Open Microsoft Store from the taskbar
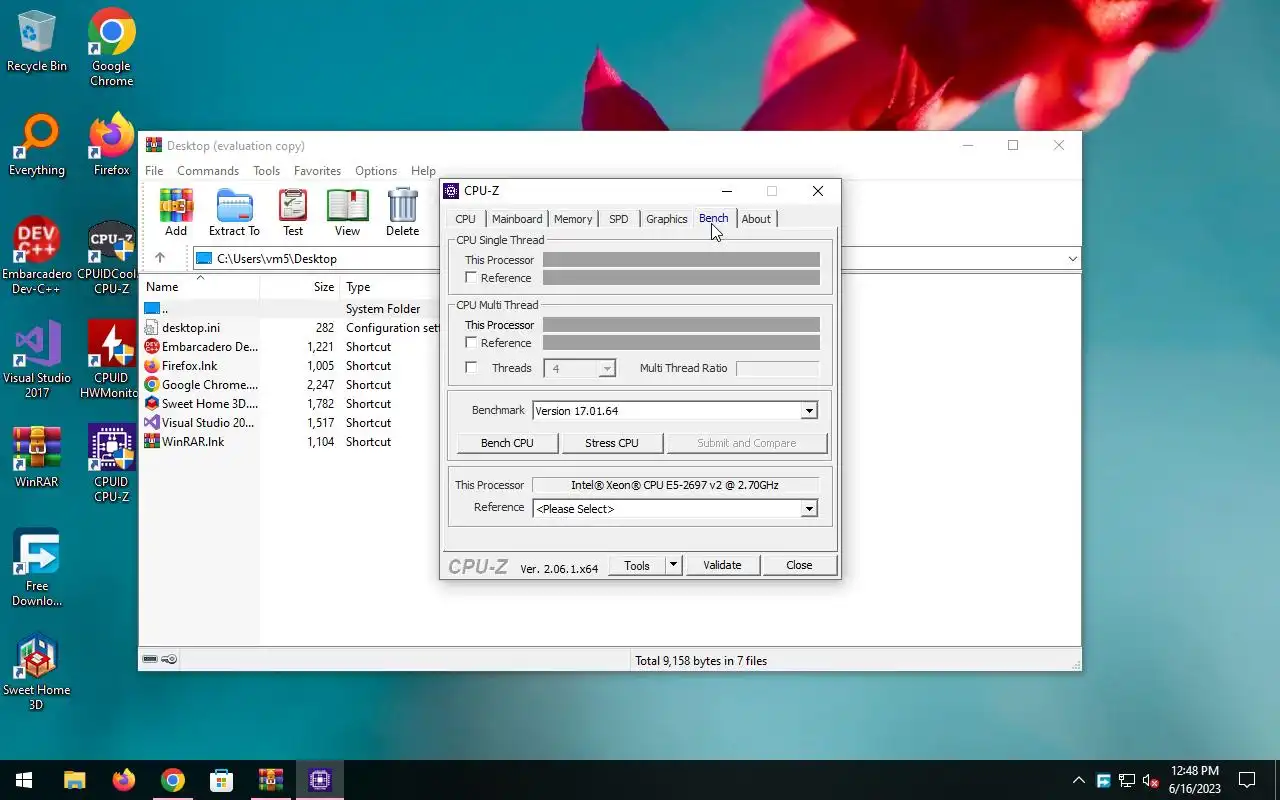Viewport: 1280px width, 800px height. [x=222, y=780]
